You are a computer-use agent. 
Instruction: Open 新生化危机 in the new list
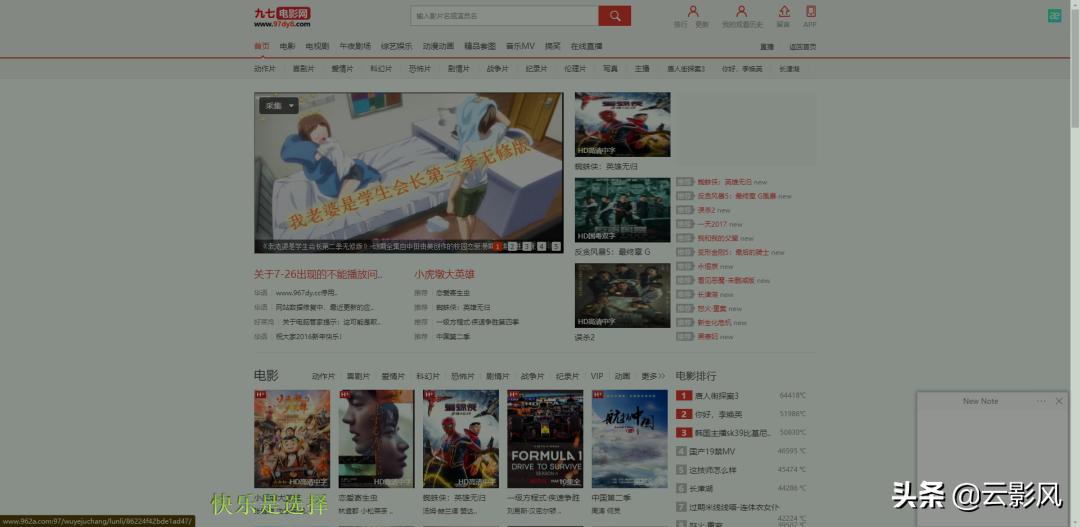714,322
